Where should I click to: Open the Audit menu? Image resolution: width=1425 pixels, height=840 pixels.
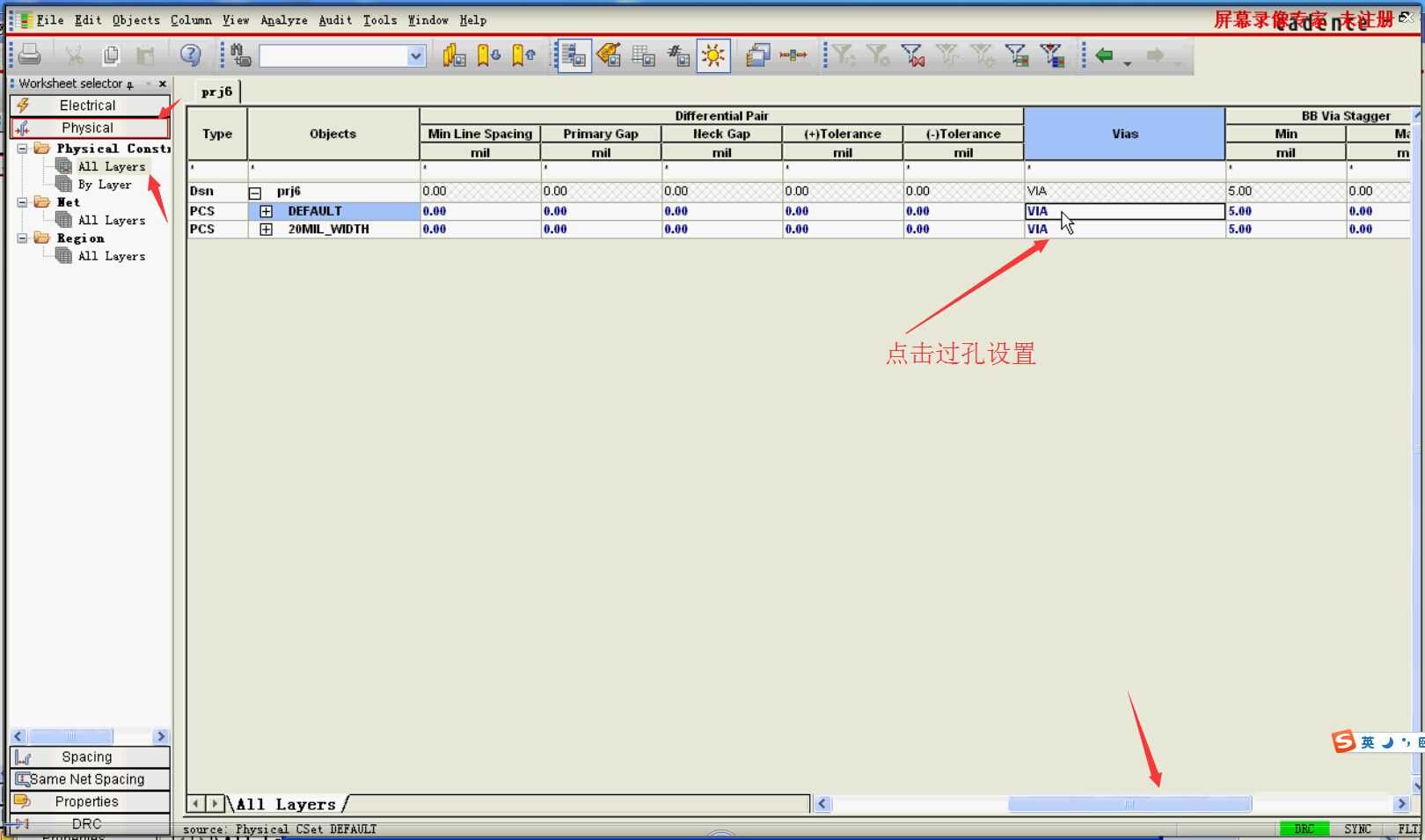coord(335,20)
